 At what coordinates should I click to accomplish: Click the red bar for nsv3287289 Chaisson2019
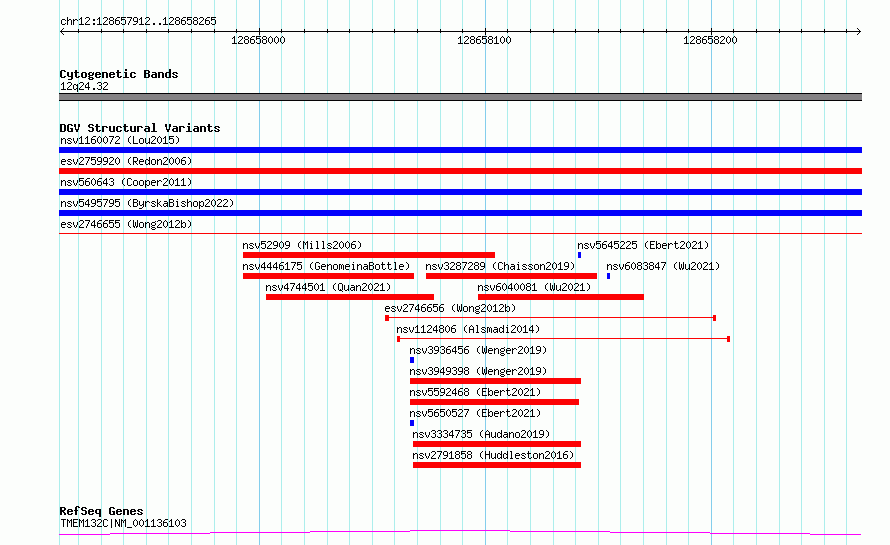pyautogui.click(x=511, y=276)
